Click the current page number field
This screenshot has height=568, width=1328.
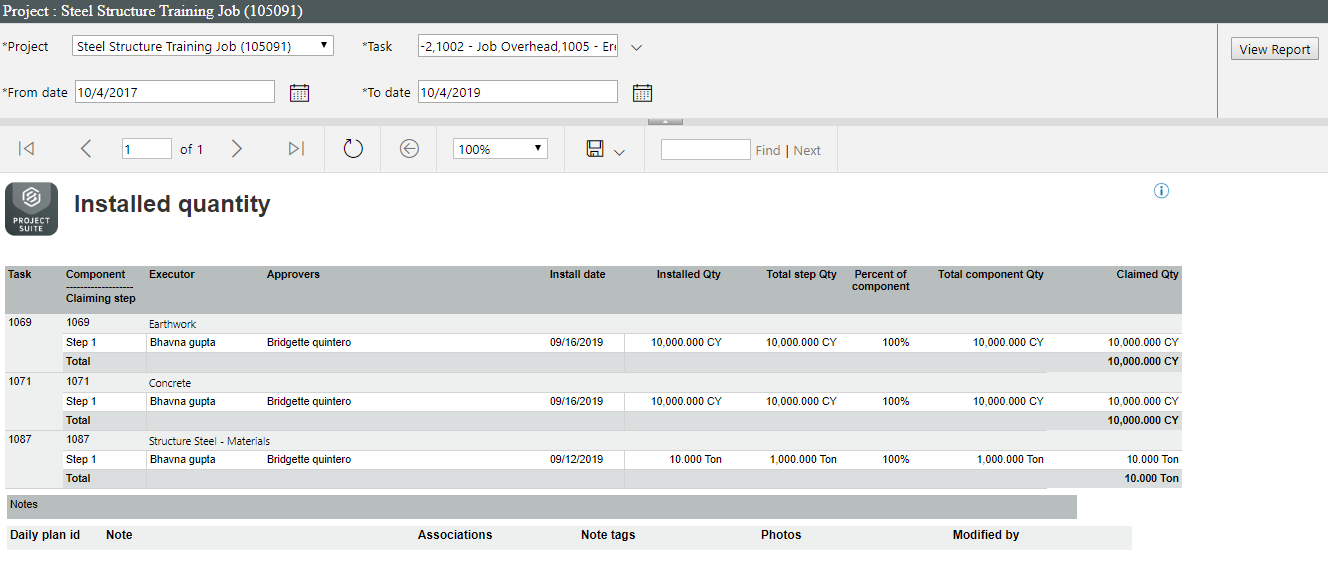147,149
